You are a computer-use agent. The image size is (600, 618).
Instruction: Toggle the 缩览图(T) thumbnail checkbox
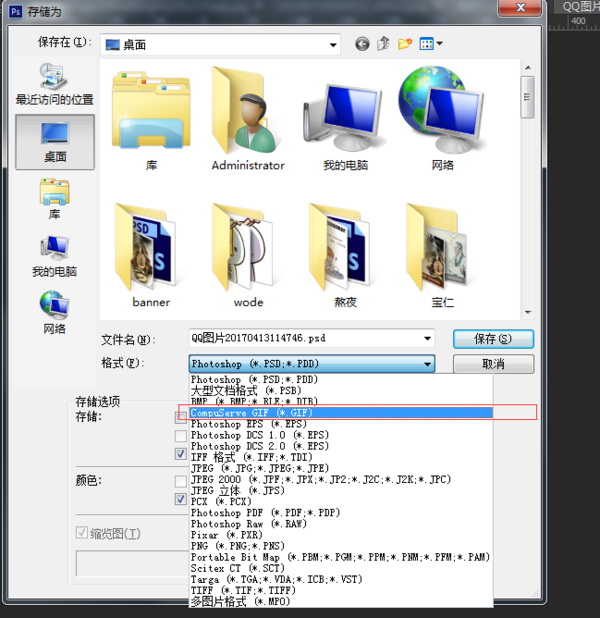click(x=82, y=533)
